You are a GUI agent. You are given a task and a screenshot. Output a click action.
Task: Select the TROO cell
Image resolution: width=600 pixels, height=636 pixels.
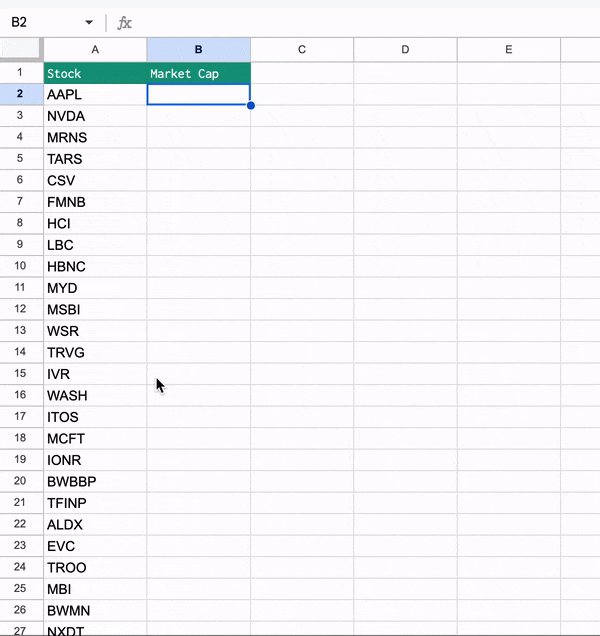95,567
